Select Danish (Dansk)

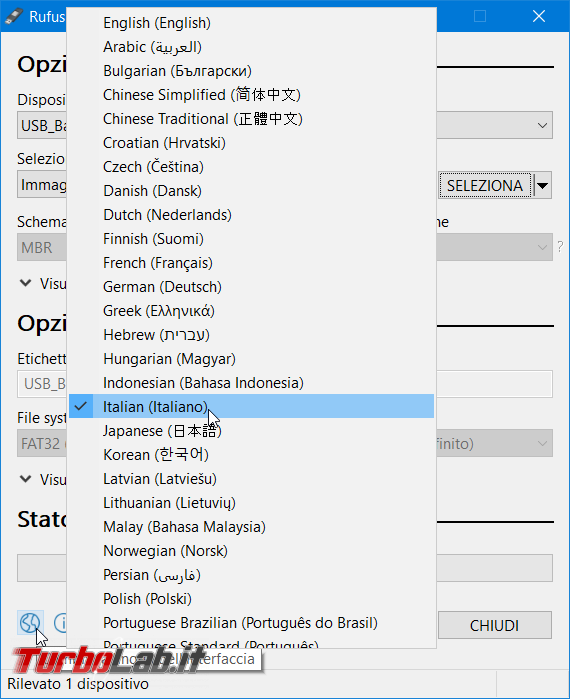(251, 191)
